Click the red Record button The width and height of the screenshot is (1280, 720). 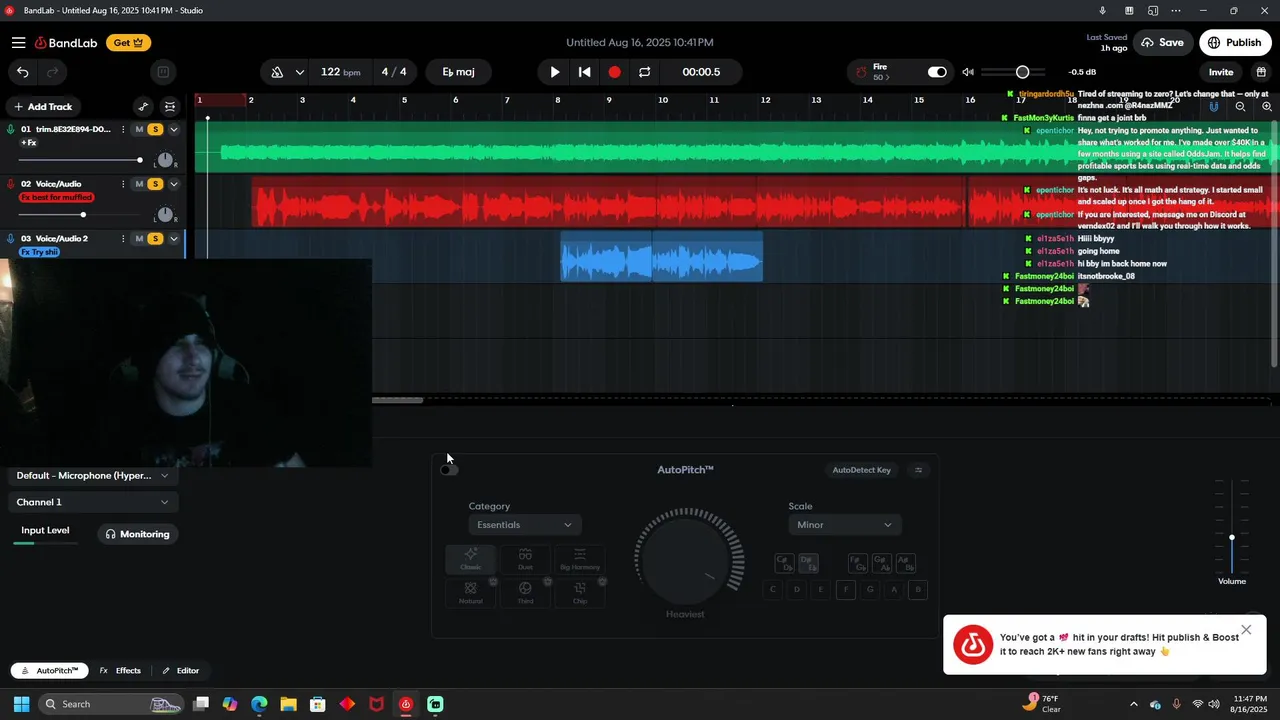[x=615, y=72]
